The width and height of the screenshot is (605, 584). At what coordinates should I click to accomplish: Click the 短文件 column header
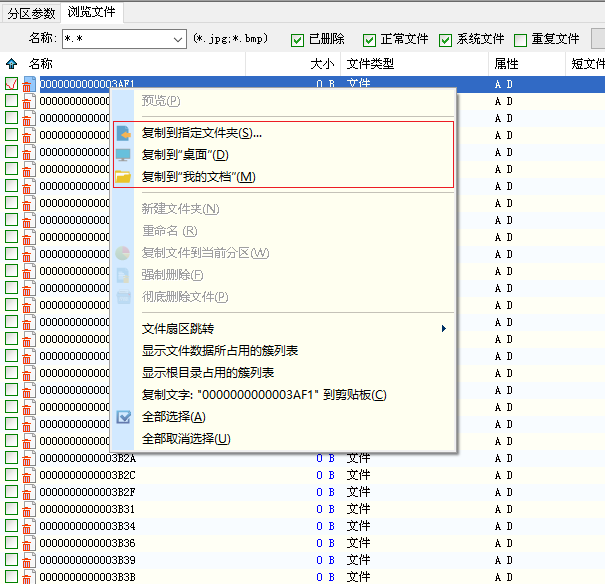[586, 64]
